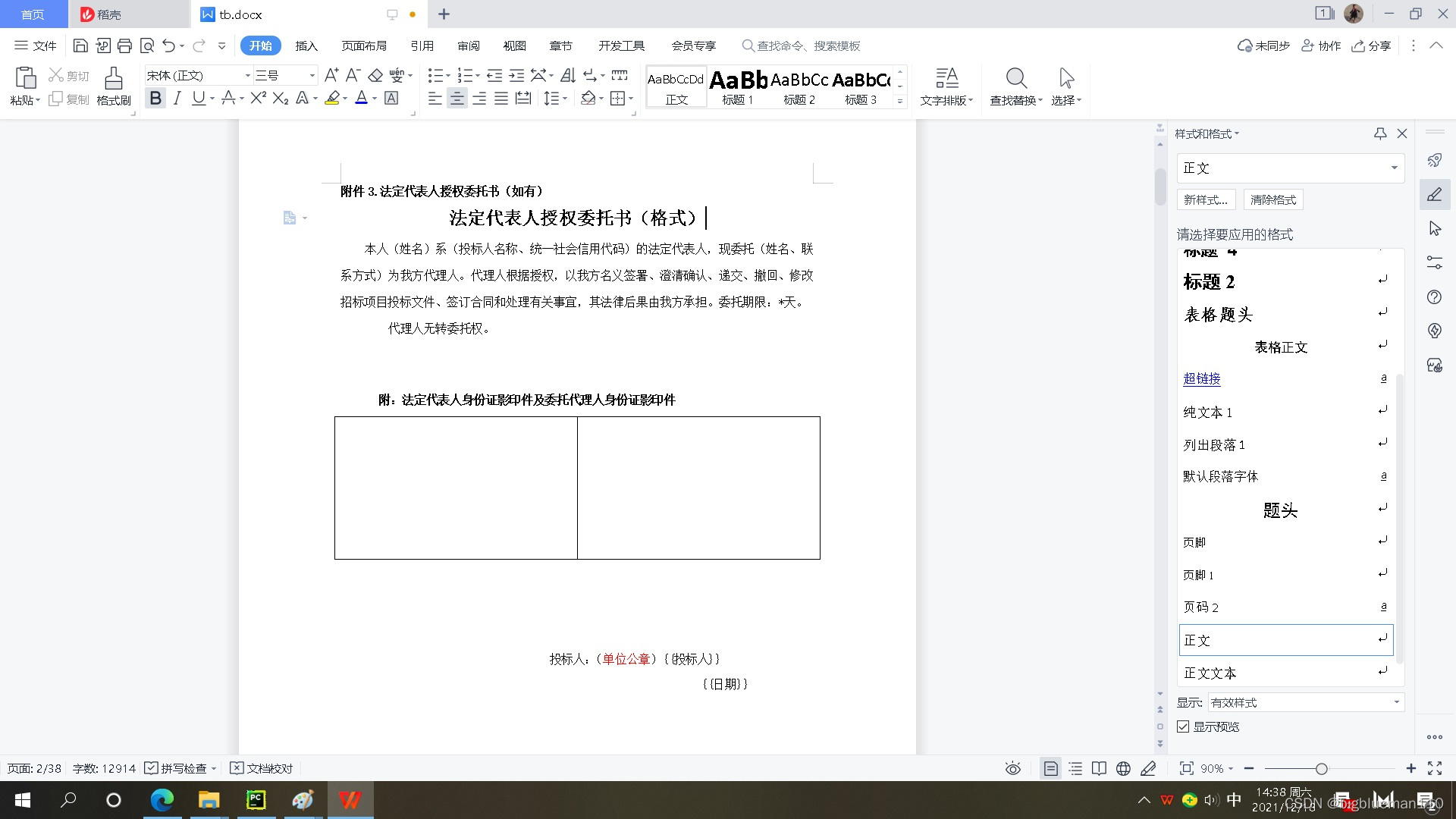Screen dimensions: 1456x819
Task: Open font color swatch (red A)
Action: tap(361, 98)
